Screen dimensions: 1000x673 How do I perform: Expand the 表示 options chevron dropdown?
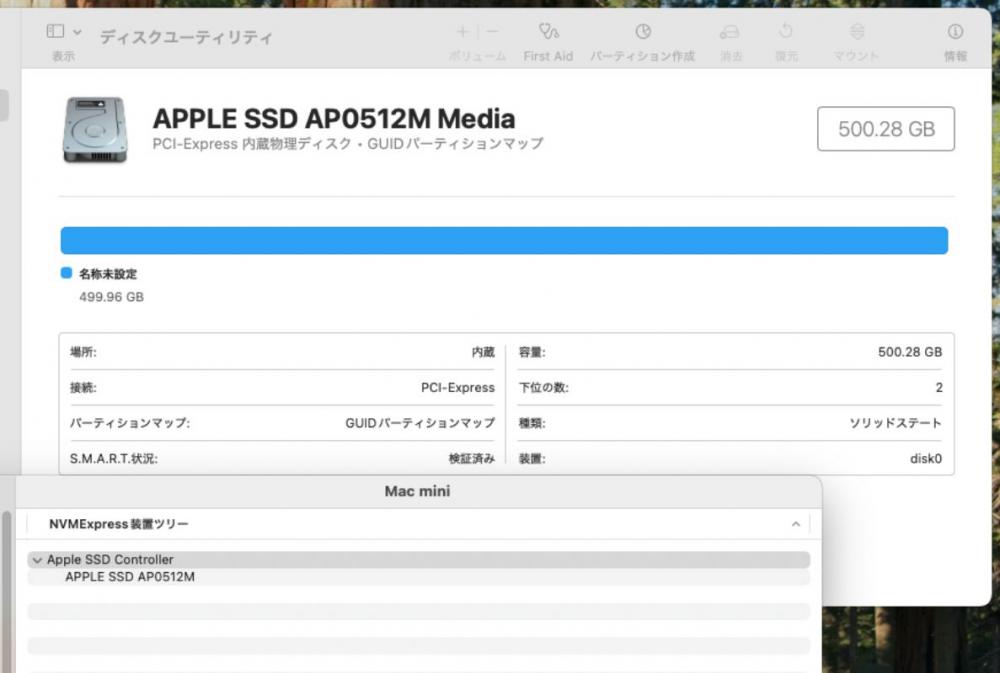(x=77, y=32)
